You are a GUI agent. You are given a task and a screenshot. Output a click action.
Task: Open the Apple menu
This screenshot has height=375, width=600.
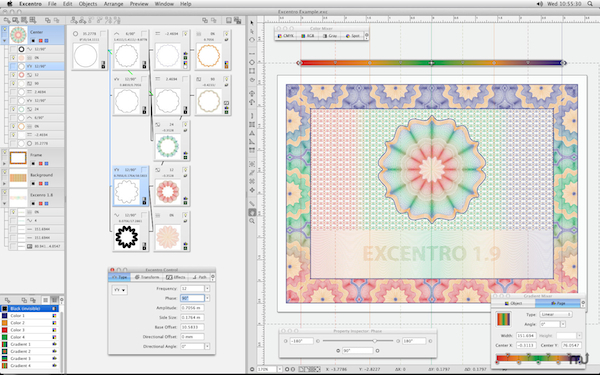(10, 4)
